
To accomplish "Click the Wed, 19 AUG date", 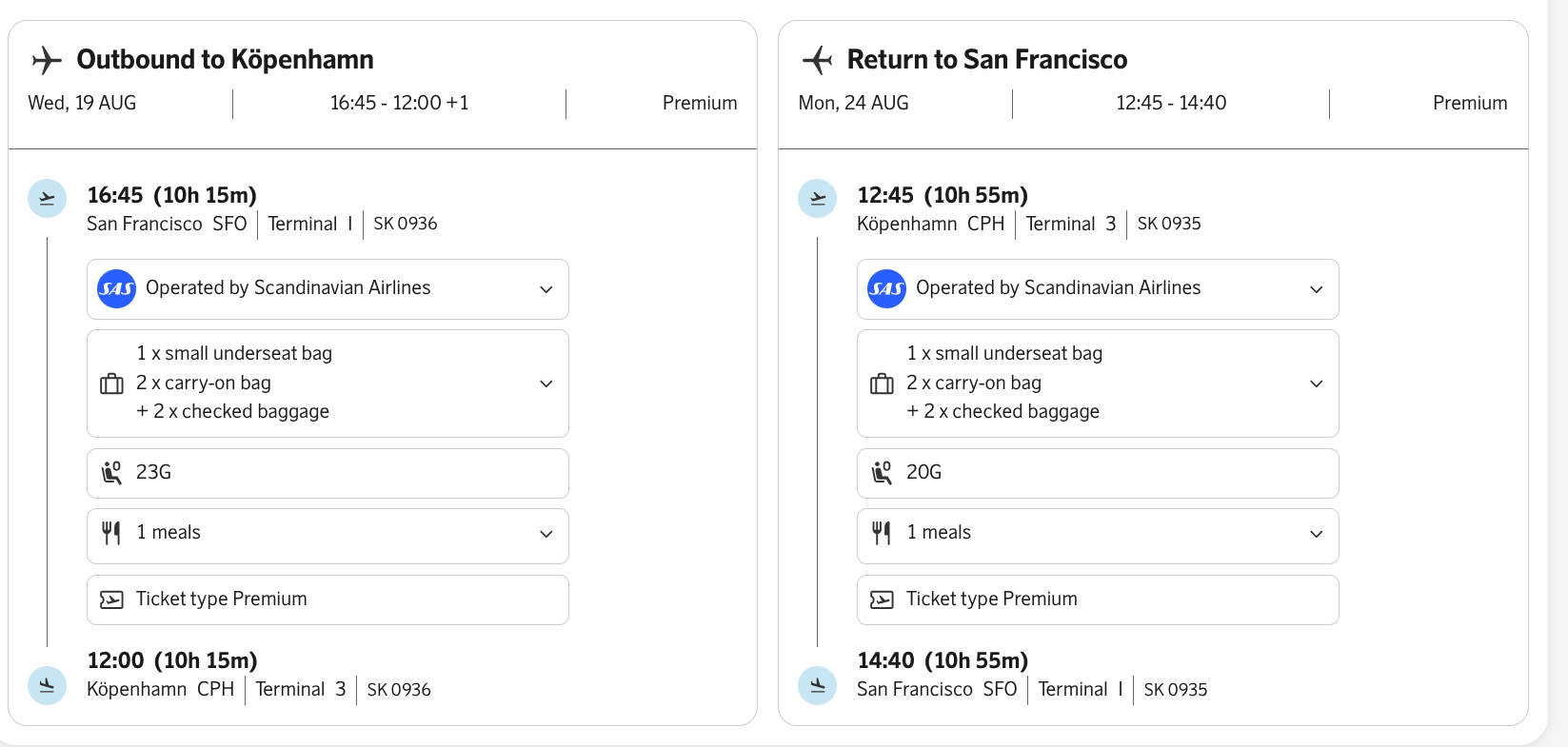I will coord(82,103).
